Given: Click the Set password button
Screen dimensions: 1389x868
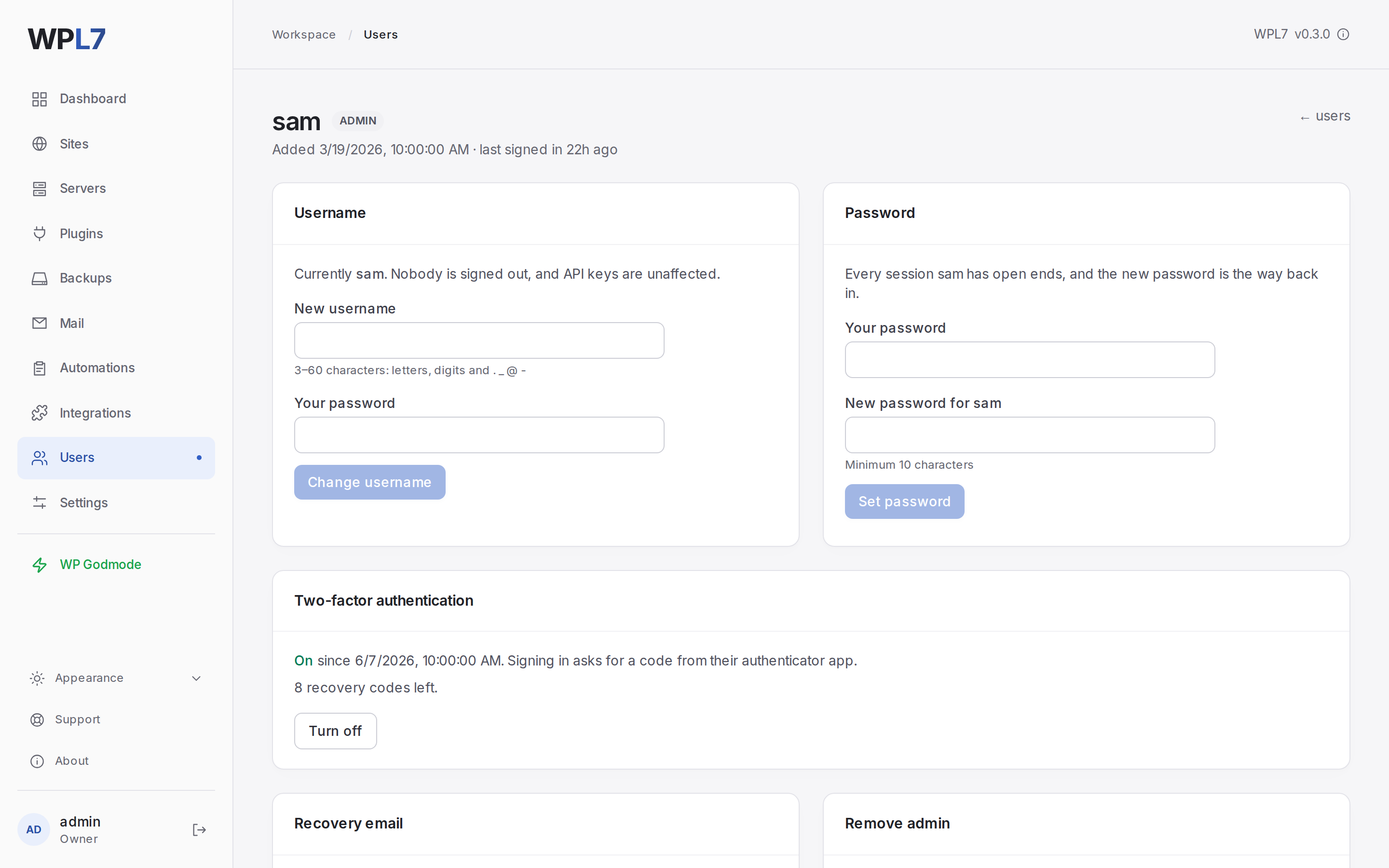Looking at the screenshot, I should (905, 502).
